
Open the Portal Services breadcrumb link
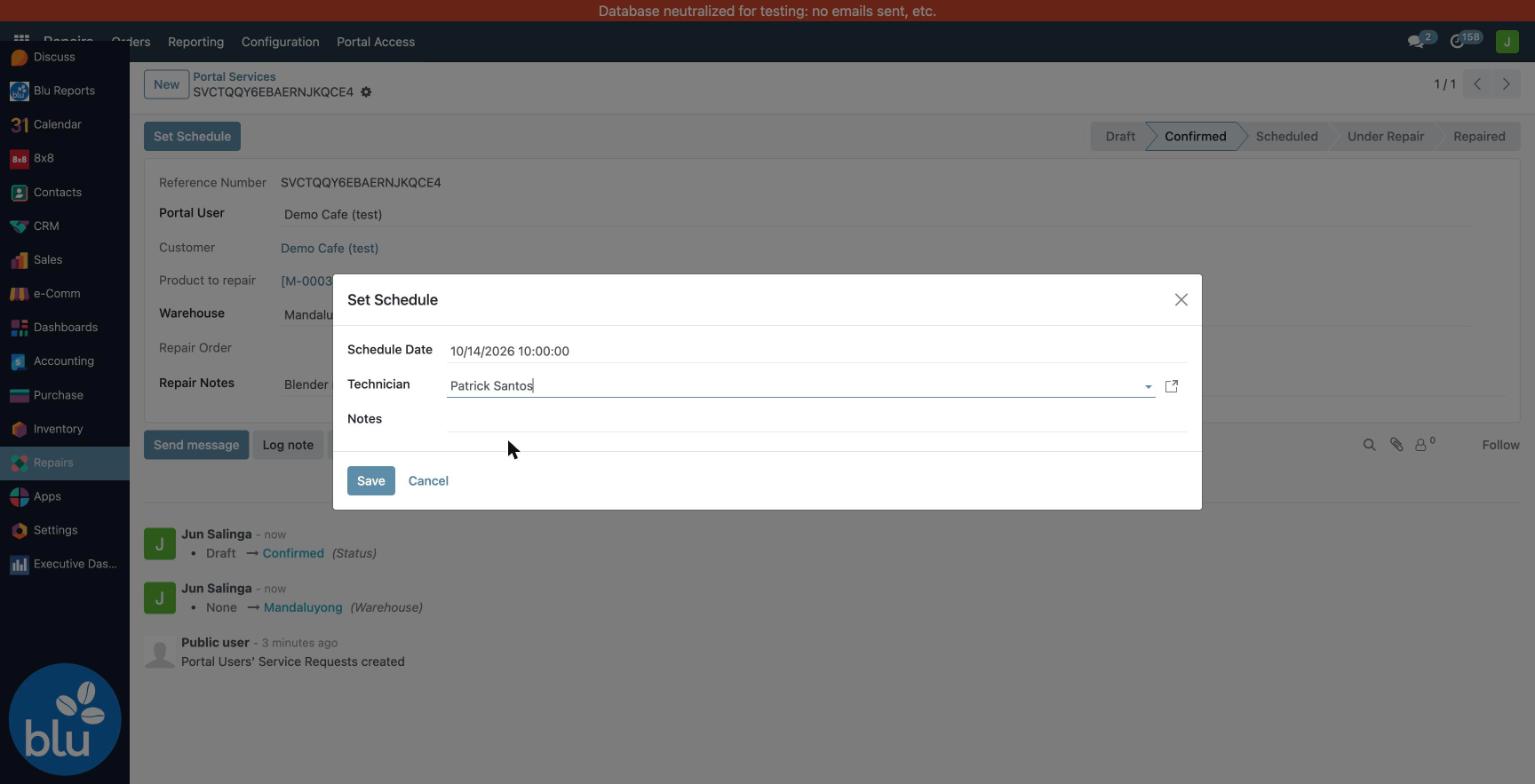234,77
